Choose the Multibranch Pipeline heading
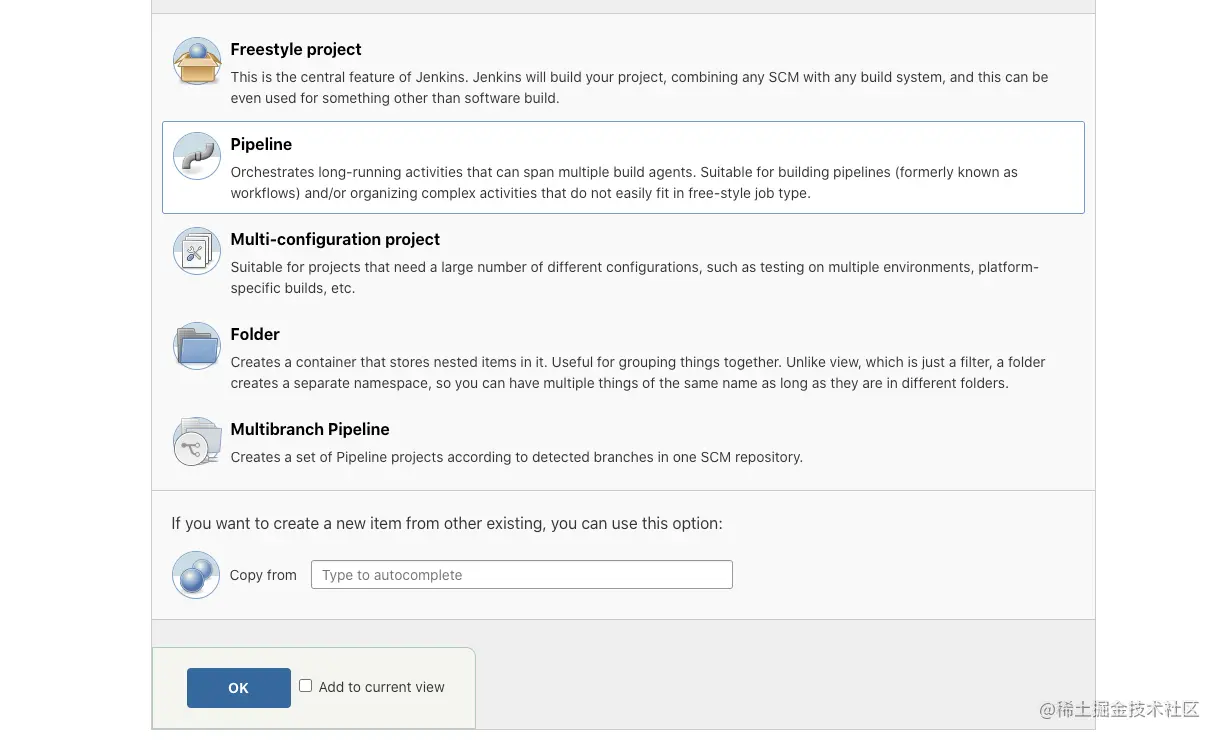The image size is (1221, 741). [310, 430]
